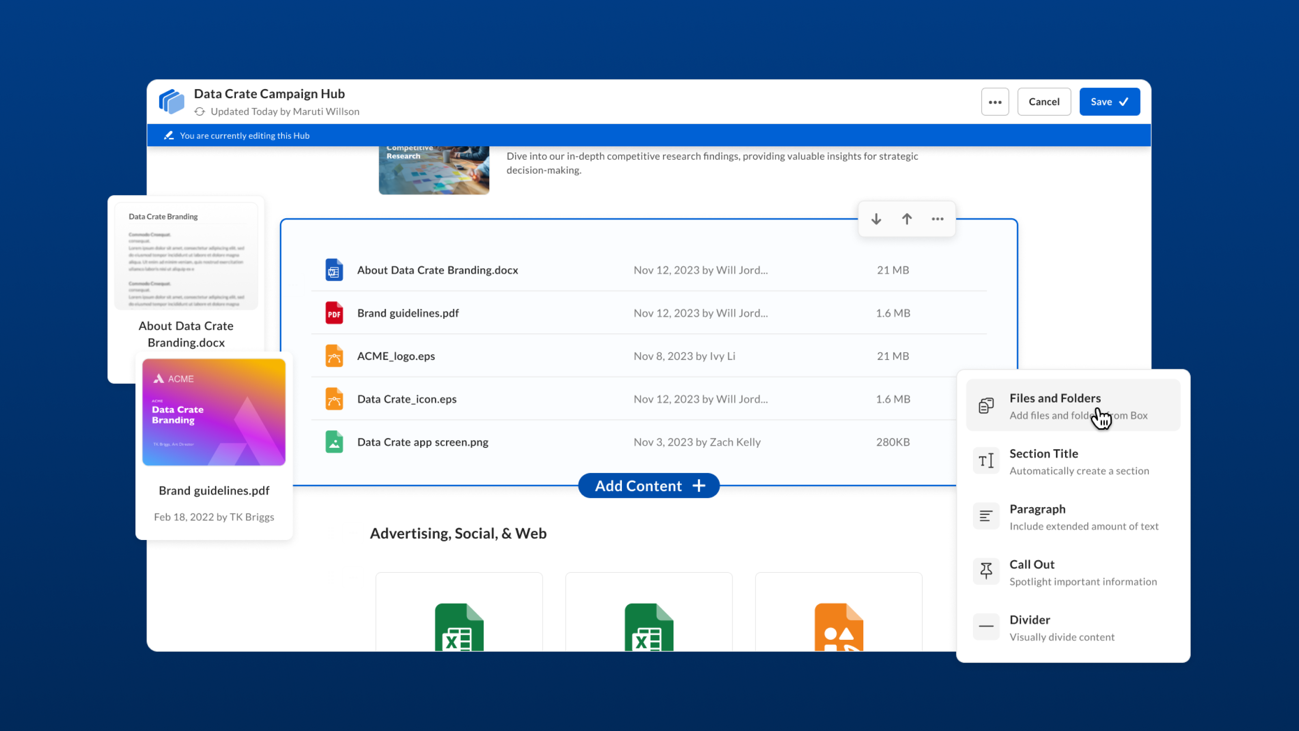Click the Data Crate Campaign Hub title
Viewport: 1299px width, 731px height.
point(269,94)
